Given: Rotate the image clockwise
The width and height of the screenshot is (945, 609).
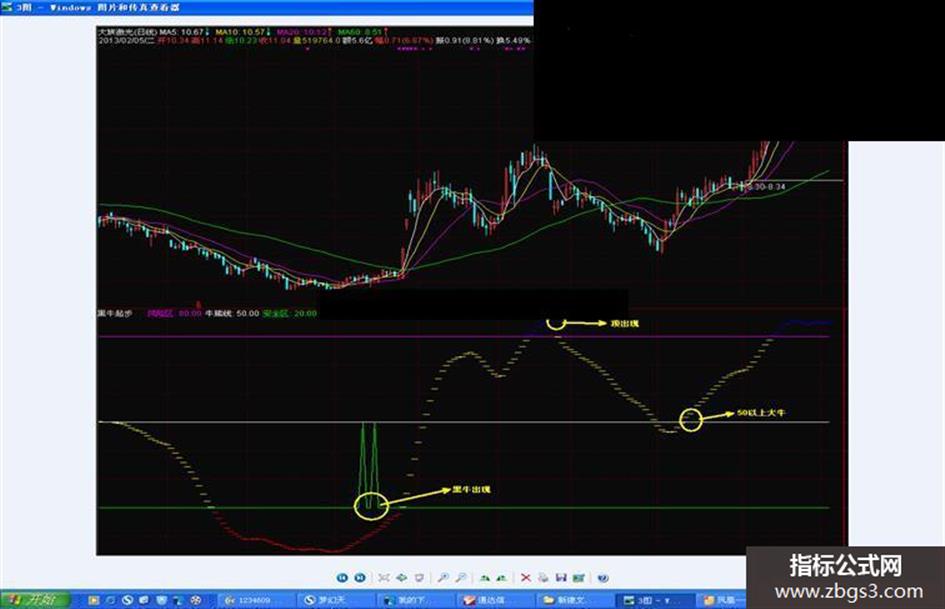Looking at the screenshot, I should [x=484, y=578].
